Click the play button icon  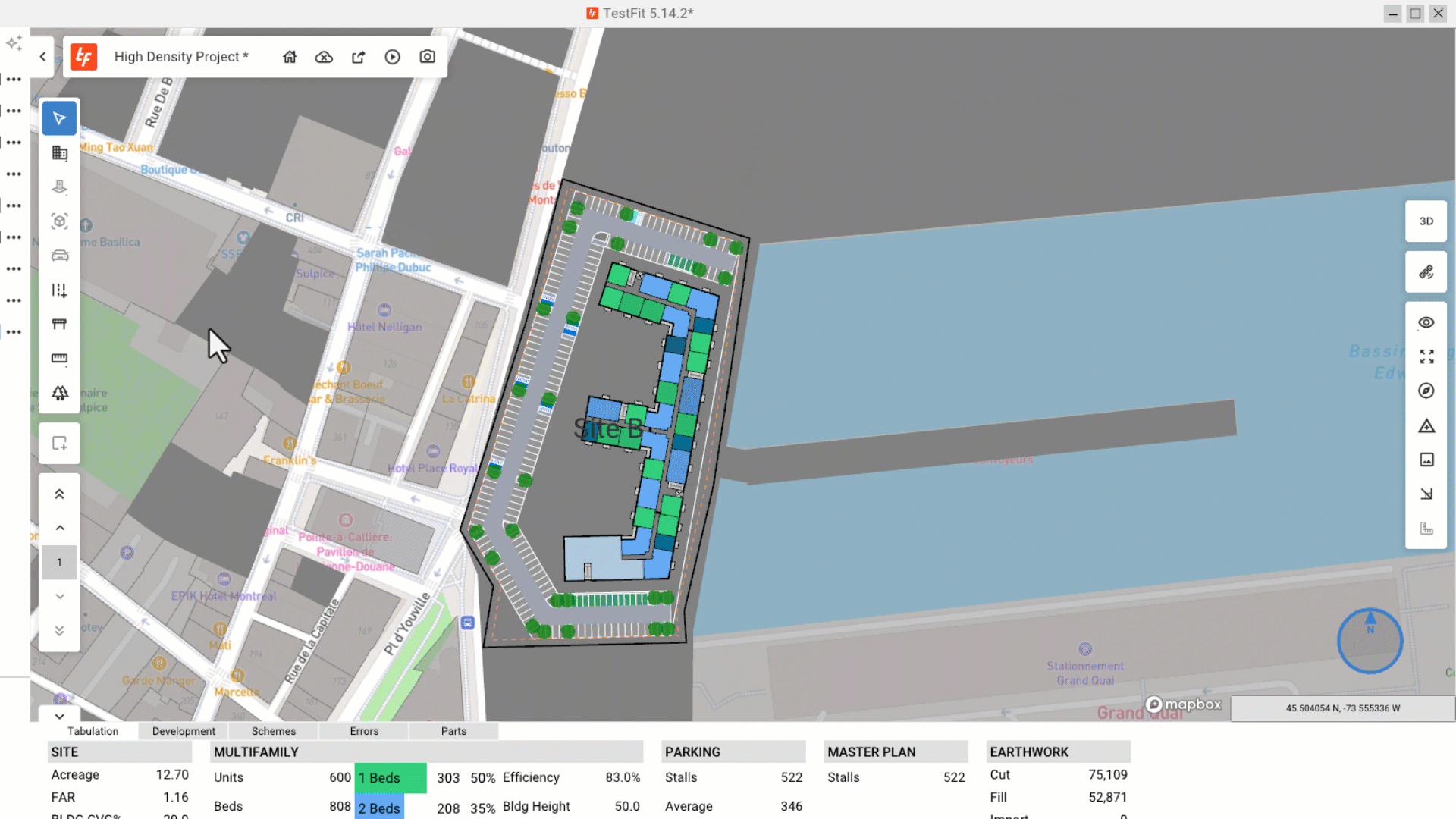(392, 57)
